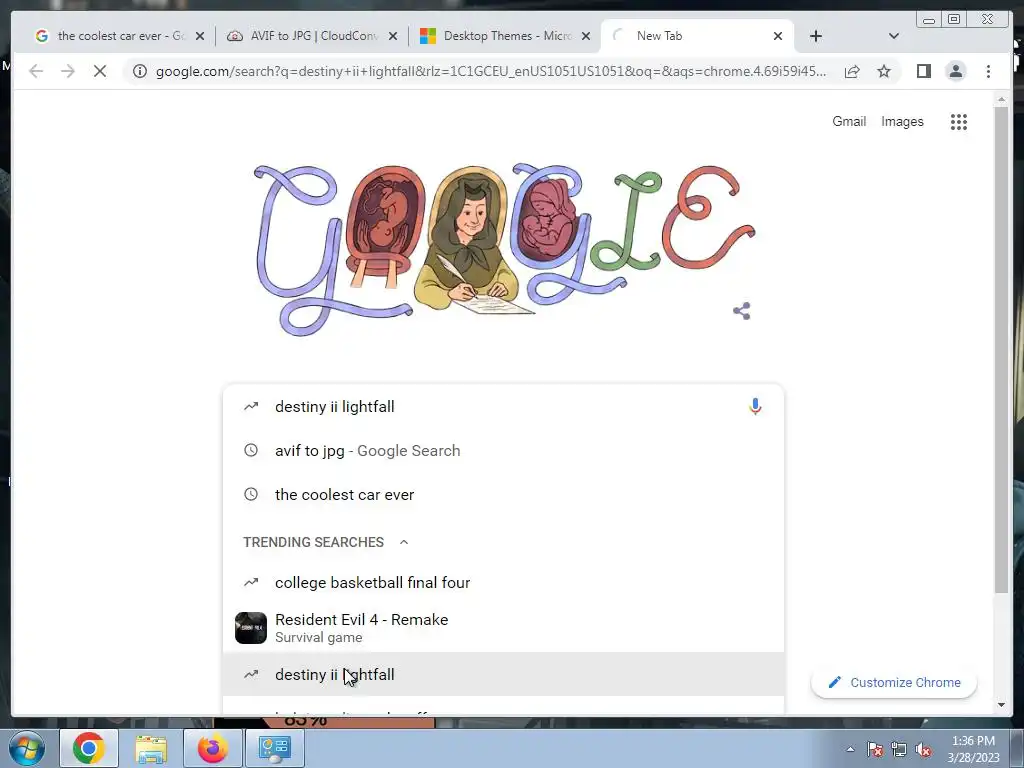The image size is (1024, 768).
Task: Select 'Resident Evil 4 - Remake' suggestion
Action: point(503,628)
